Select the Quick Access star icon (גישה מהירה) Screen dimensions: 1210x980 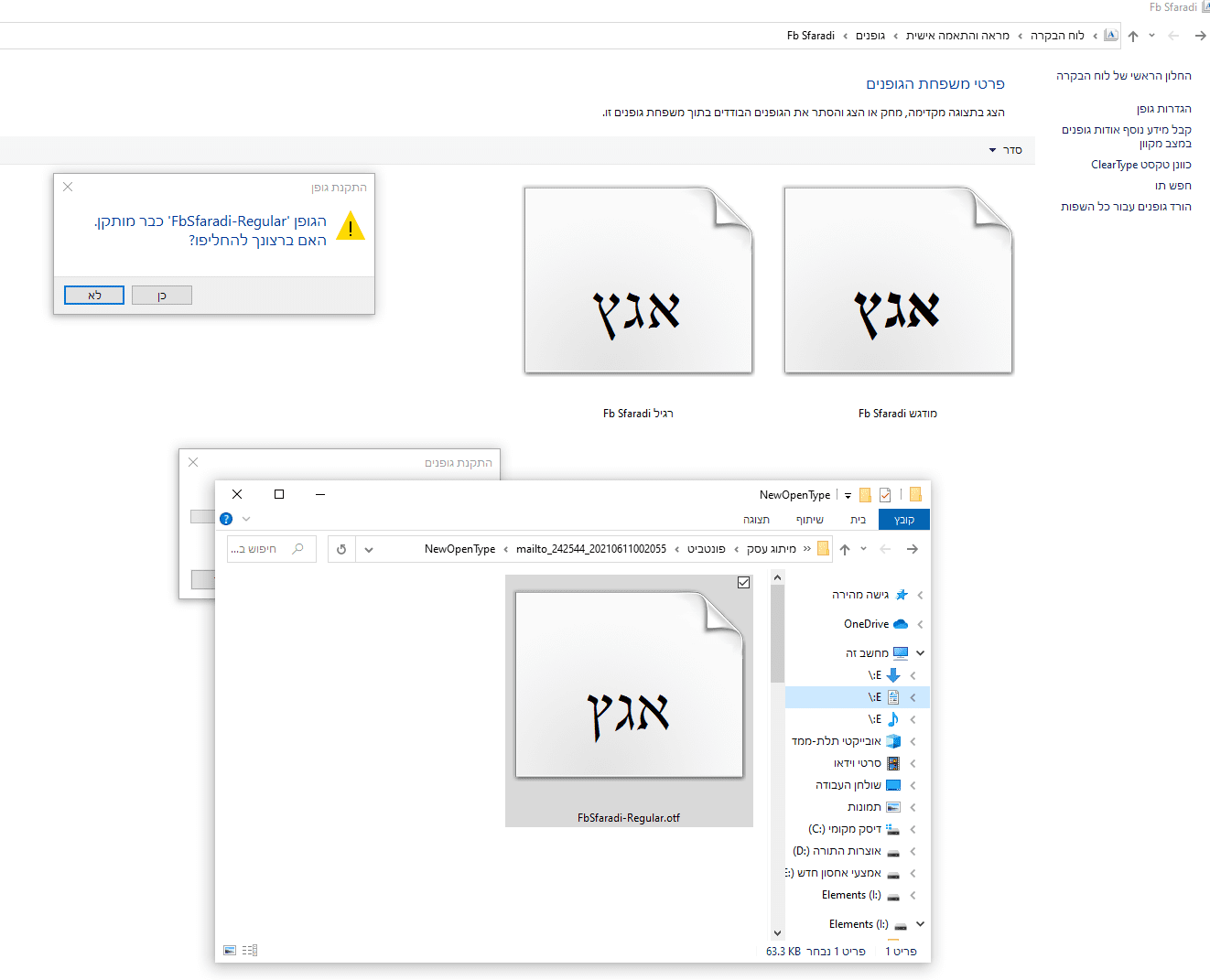[902, 595]
